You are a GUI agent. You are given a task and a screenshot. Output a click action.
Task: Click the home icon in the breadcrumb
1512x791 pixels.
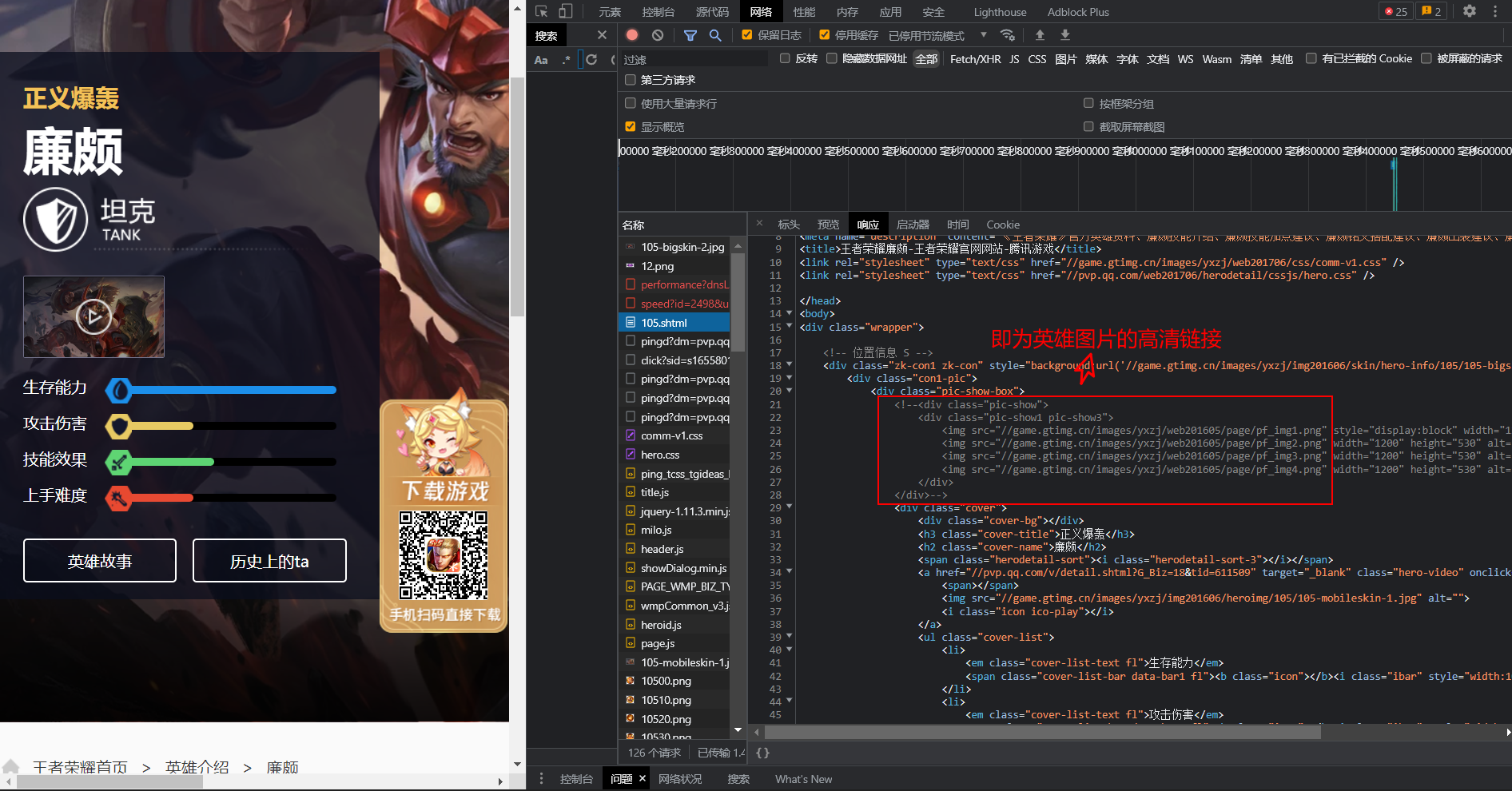point(10,767)
